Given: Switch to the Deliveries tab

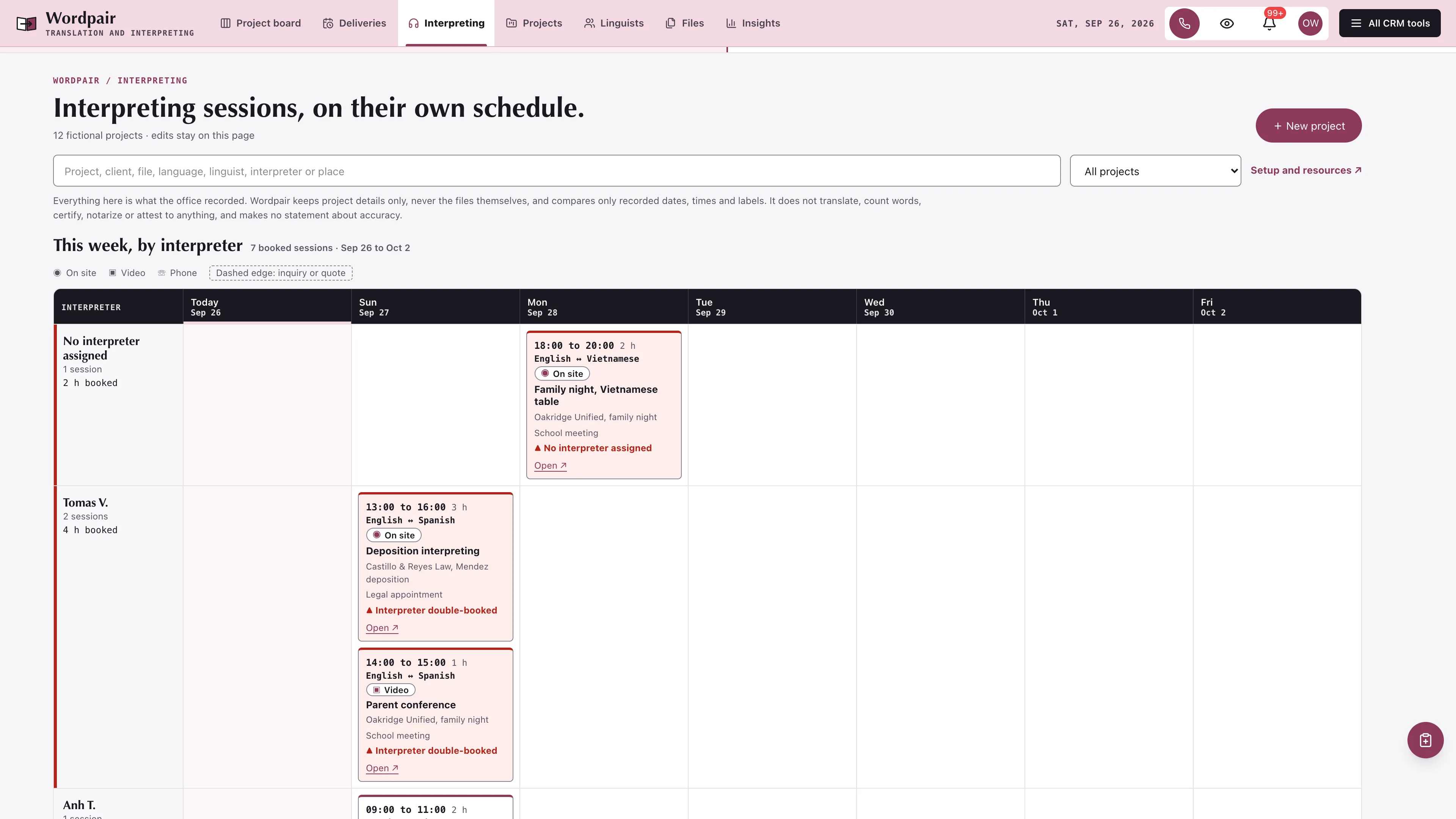Looking at the screenshot, I should [355, 23].
